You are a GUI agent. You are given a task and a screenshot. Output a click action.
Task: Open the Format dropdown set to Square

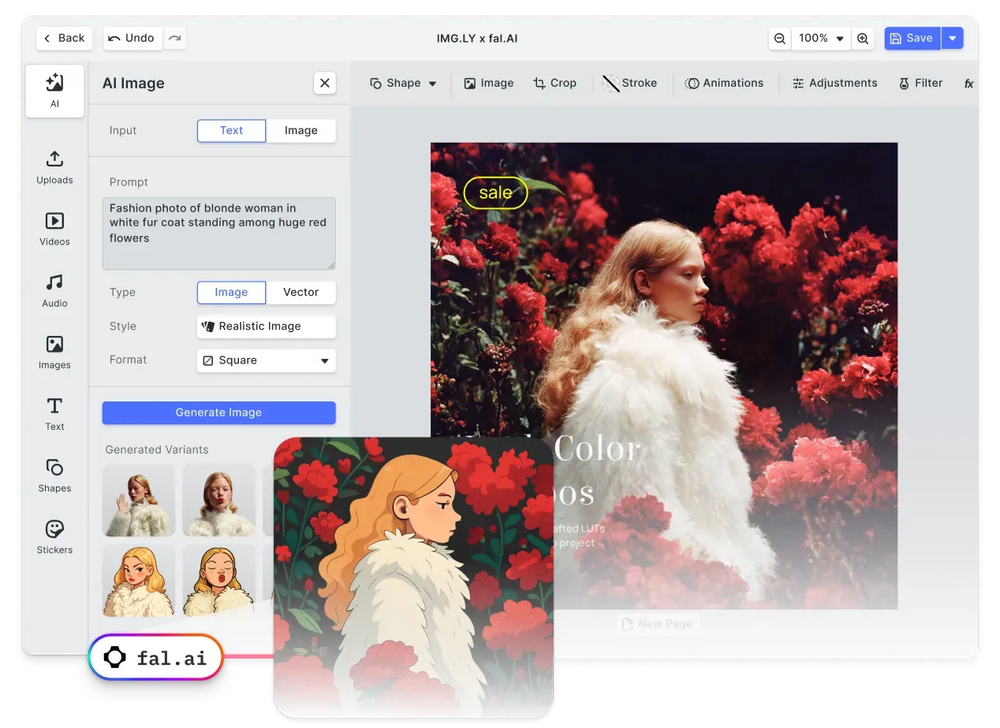[x=265, y=360]
